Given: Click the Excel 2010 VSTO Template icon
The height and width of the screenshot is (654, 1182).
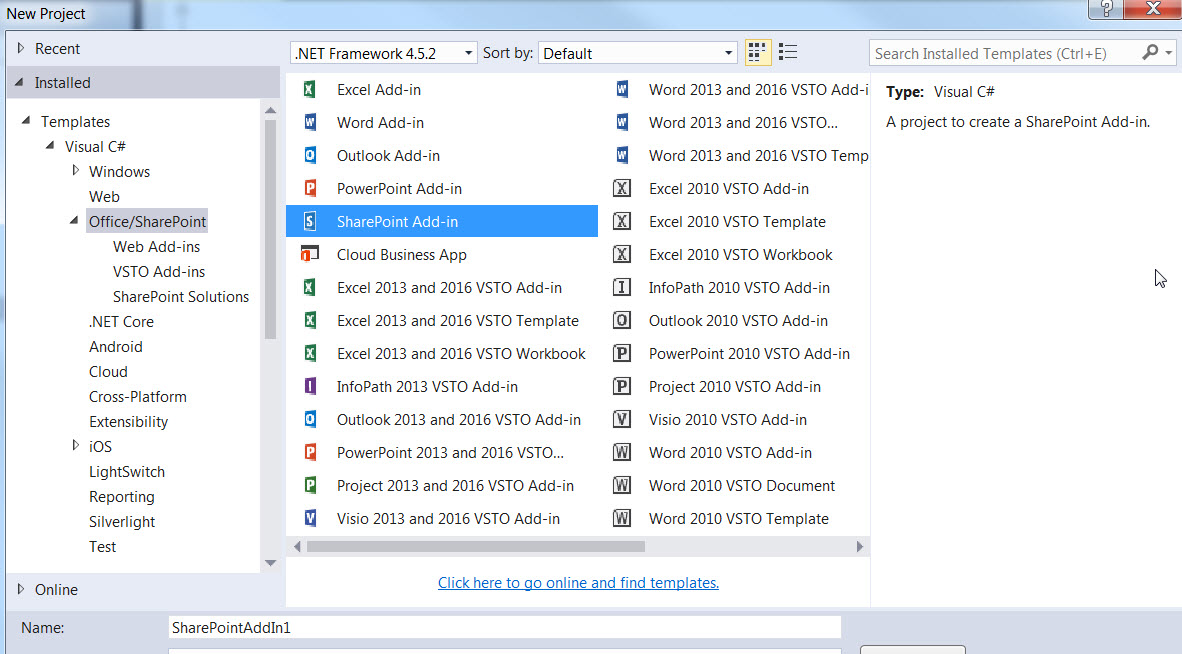Looking at the screenshot, I should 622,222.
